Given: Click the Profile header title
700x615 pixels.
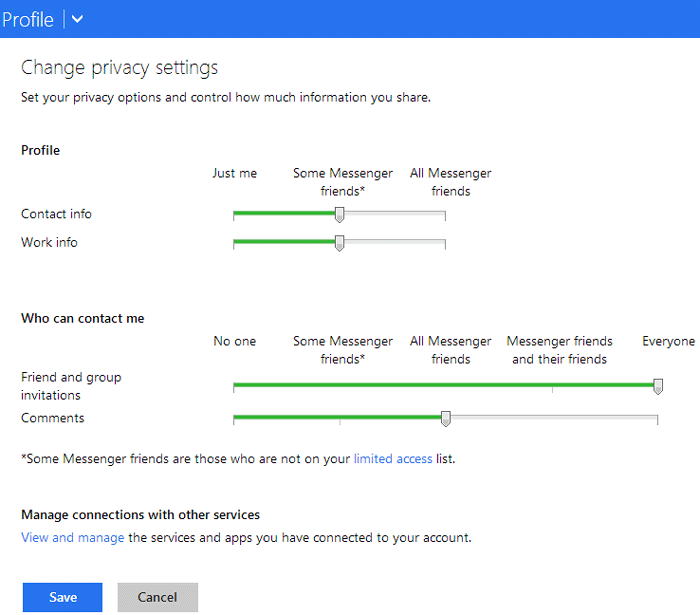Looking at the screenshot, I should pyautogui.click(x=28, y=20).
